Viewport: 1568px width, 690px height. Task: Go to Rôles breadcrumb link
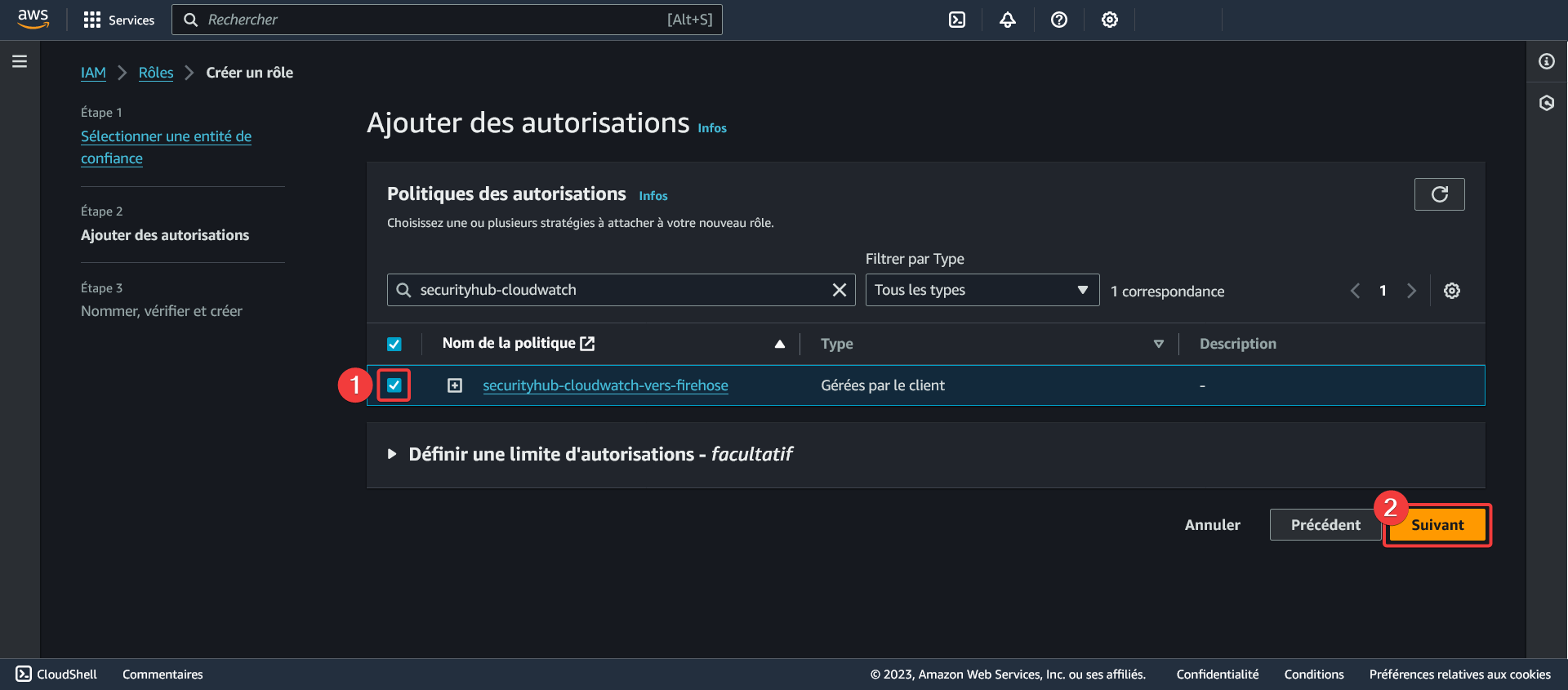(156, 73)
